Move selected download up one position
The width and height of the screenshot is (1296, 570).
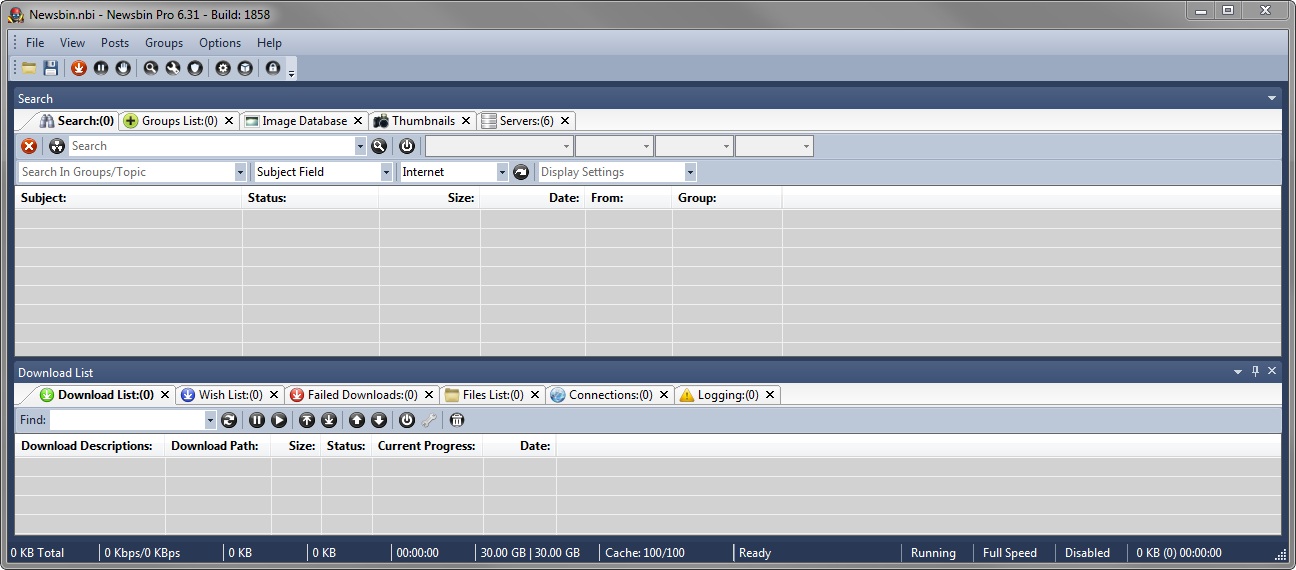coord(357,420)
